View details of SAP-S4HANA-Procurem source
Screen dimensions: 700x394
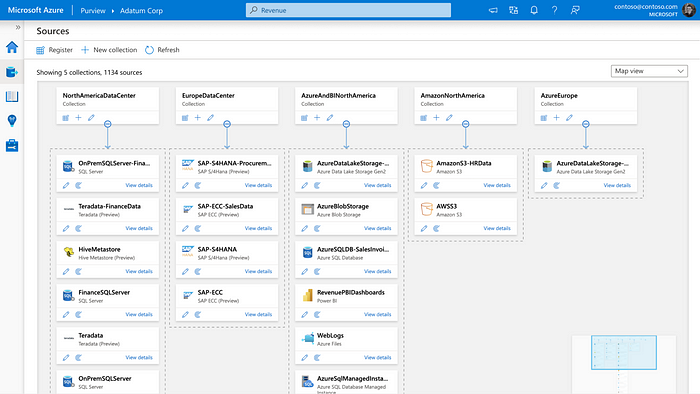258,185
